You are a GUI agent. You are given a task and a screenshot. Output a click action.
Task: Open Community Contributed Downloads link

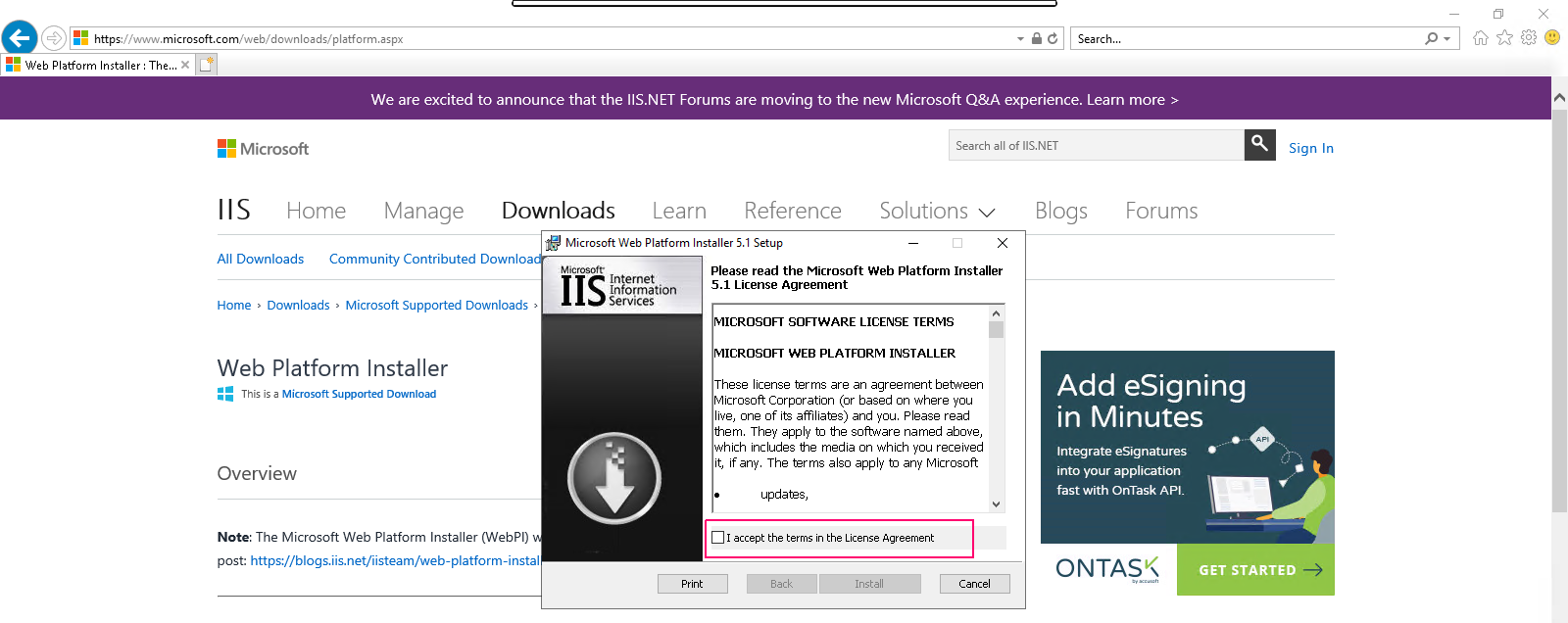(435, 259)
